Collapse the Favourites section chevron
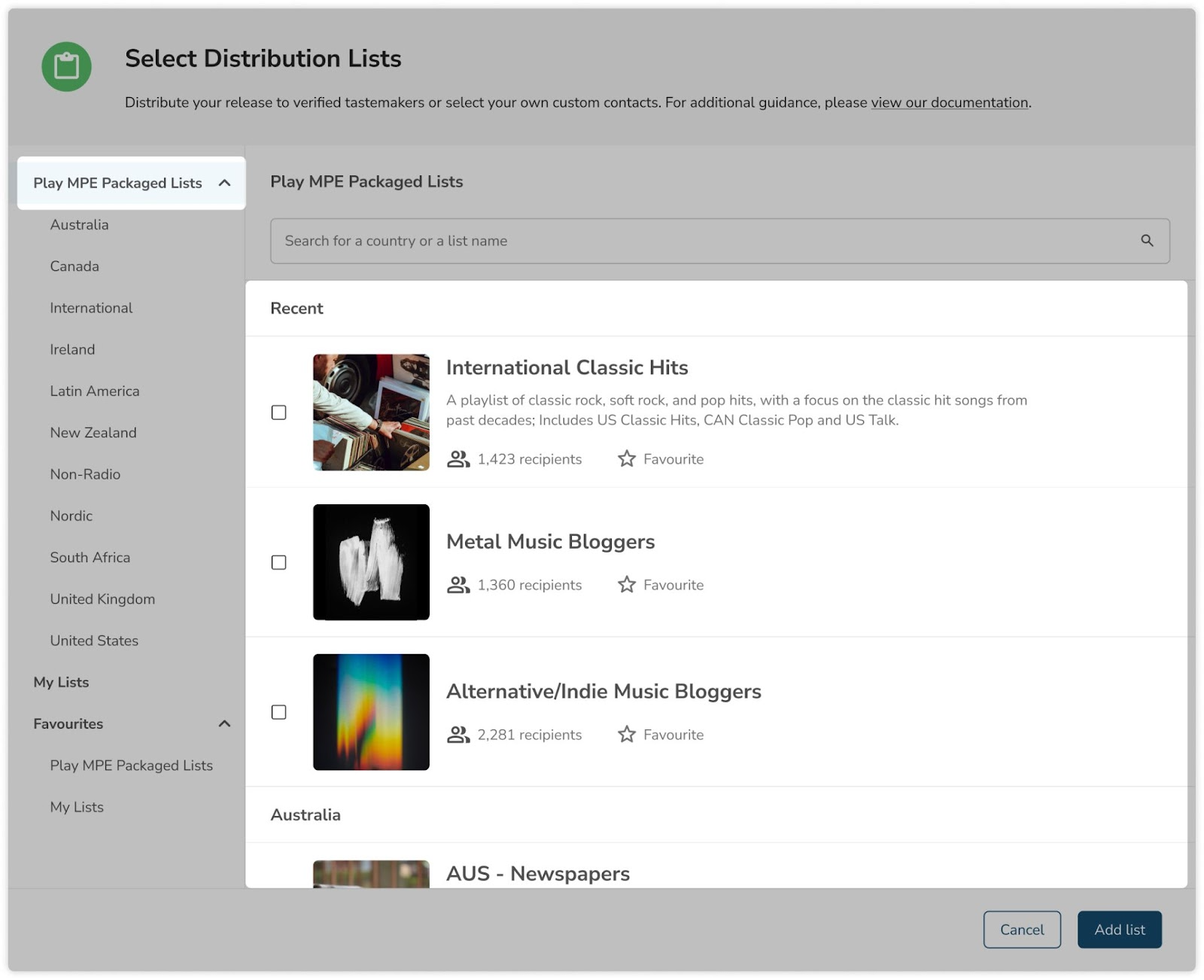The image size is (1204, 980). (x=224, y=724)
